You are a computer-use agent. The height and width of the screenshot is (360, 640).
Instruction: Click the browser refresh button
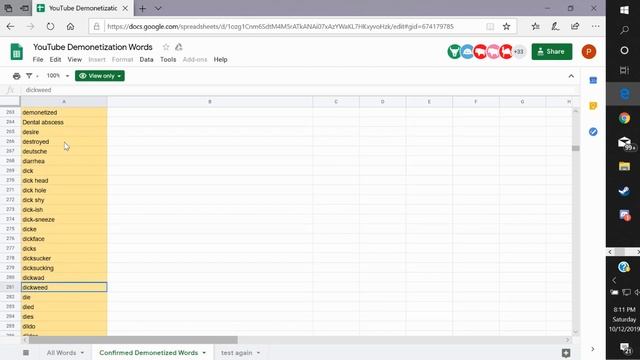tap(50, 27)
